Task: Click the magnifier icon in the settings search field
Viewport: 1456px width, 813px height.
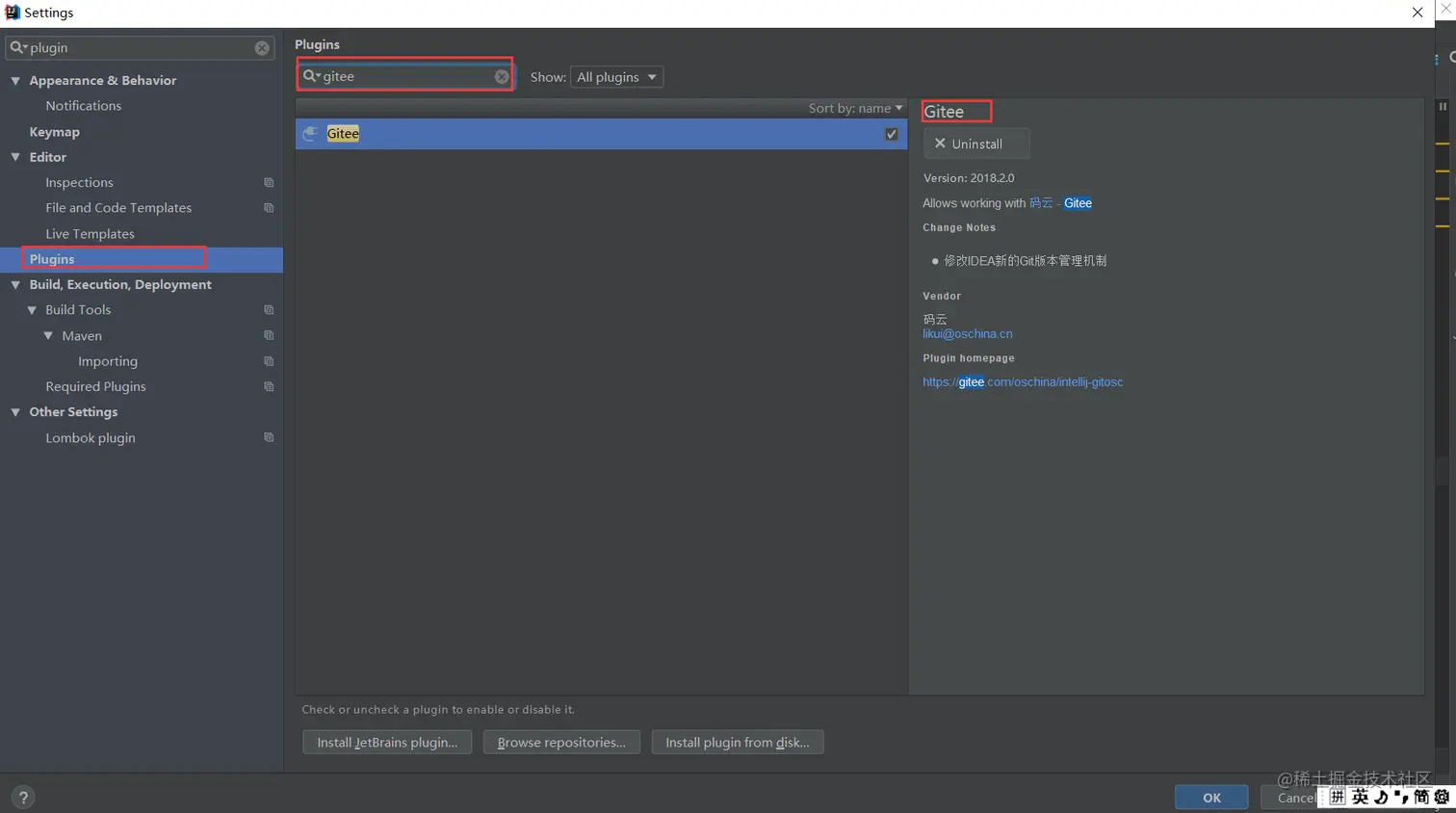Action: pyautogui.click(x=18, y=47)
